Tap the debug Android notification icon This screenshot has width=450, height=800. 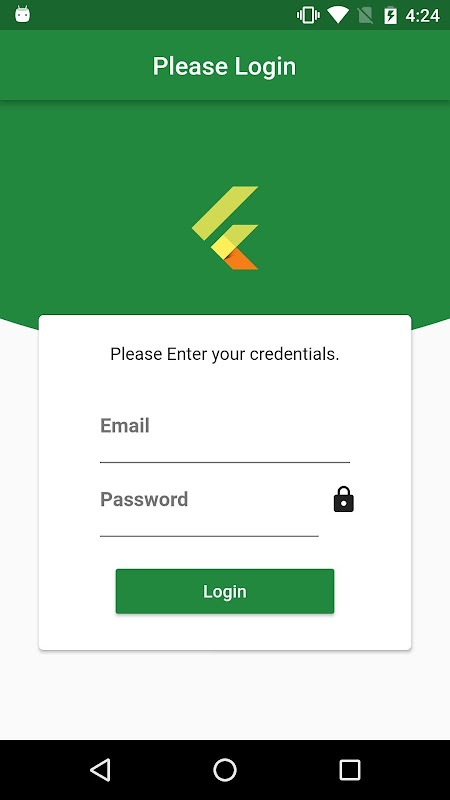[x=22, y=14]
